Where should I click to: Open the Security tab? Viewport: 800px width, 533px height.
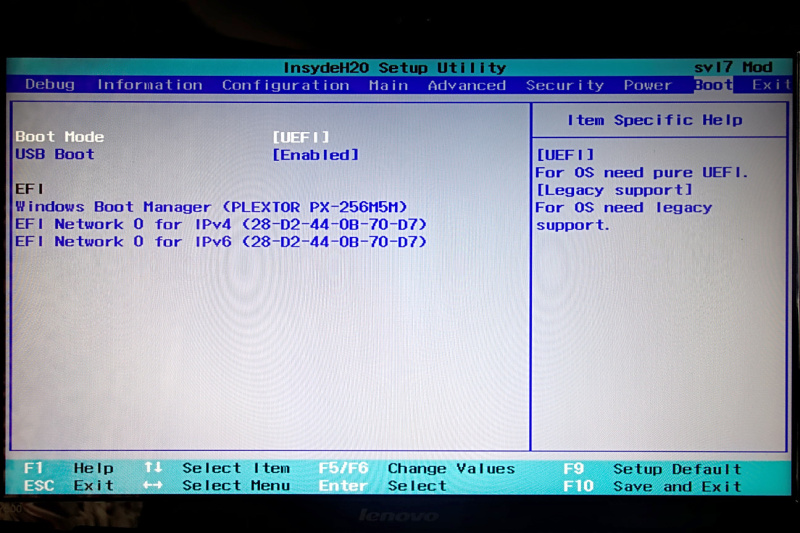tap(565, 85)
